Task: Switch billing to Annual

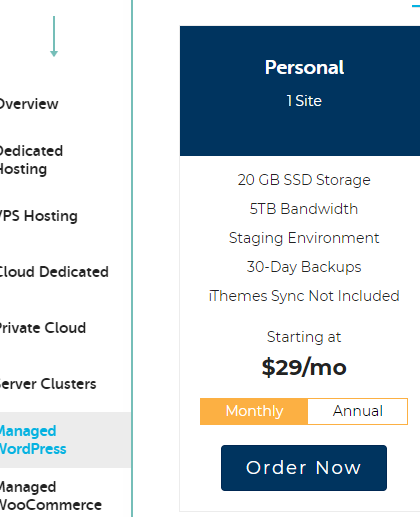Action: click(358, 411)
